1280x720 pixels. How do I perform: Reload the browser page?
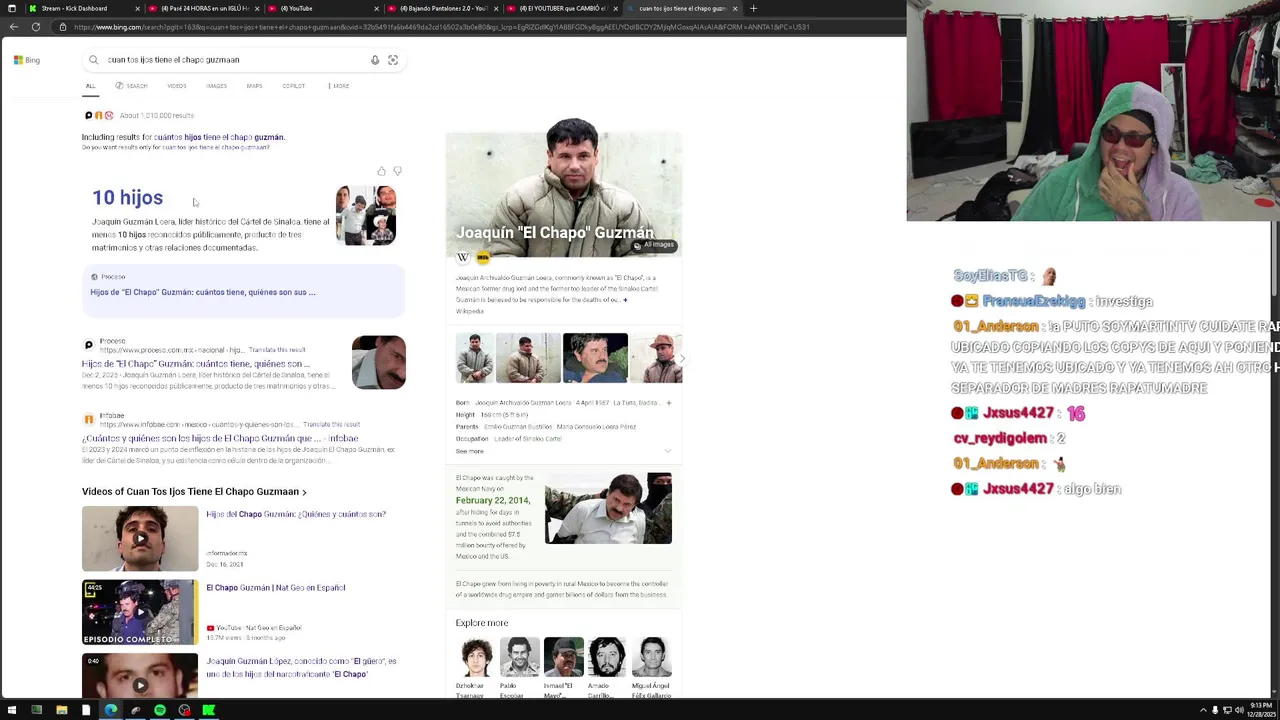tap(36, 27)
